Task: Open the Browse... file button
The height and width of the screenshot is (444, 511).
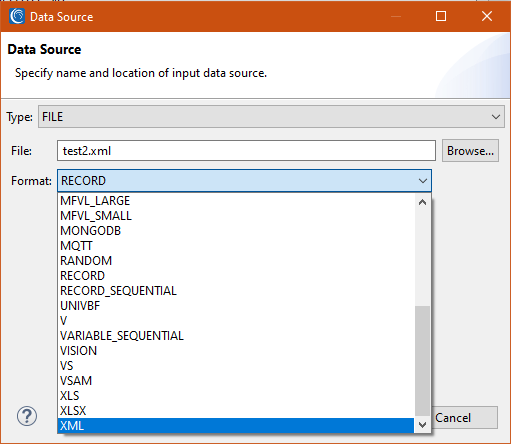Action: 470,151
